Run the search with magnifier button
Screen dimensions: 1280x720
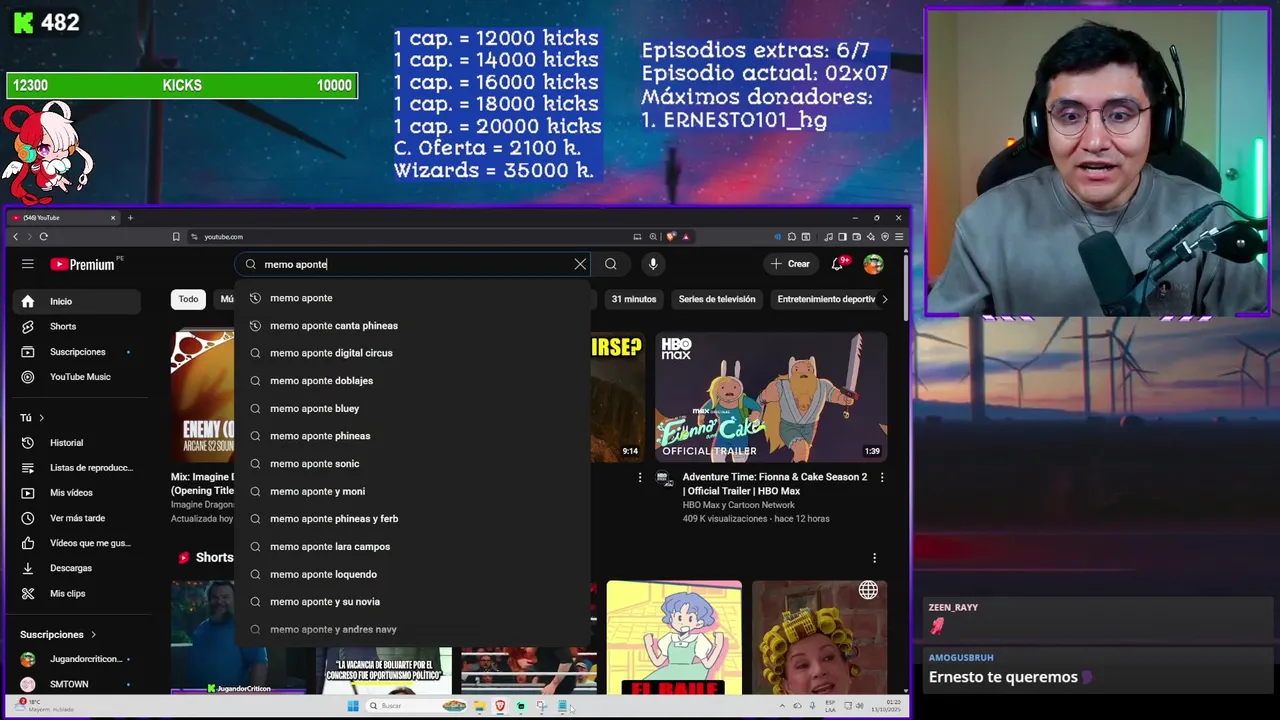coord(611,264)
